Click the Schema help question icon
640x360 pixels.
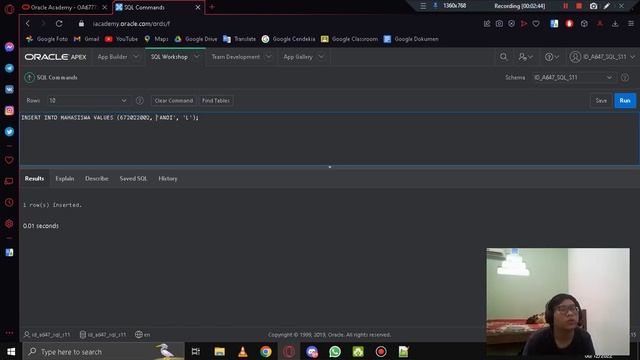pyautogui.click(x=625, y=78)
